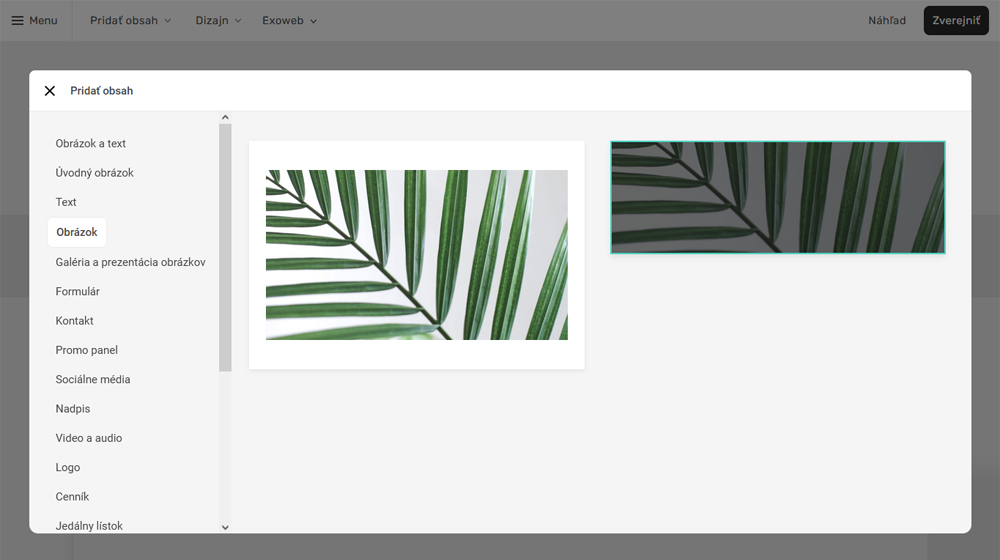Image resolution: width=1000 pixels, height=560 pixels.
Task: Choose the Formulár category
Action: [x=77, y=291]
